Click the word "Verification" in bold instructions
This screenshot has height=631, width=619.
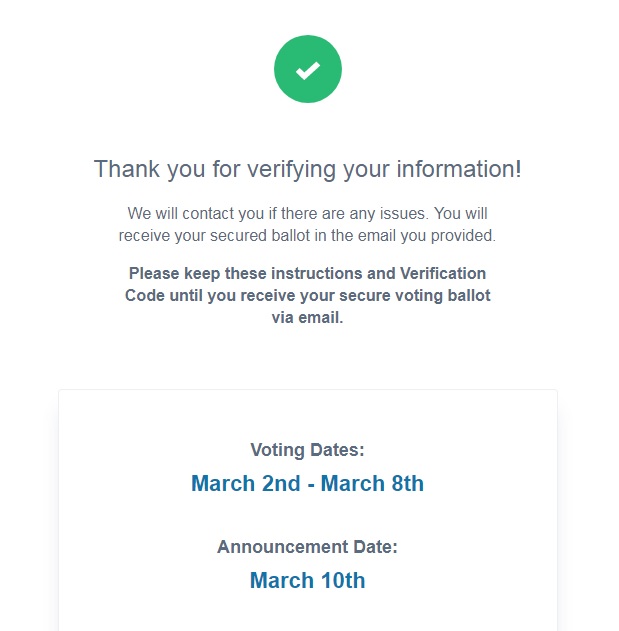443,273
